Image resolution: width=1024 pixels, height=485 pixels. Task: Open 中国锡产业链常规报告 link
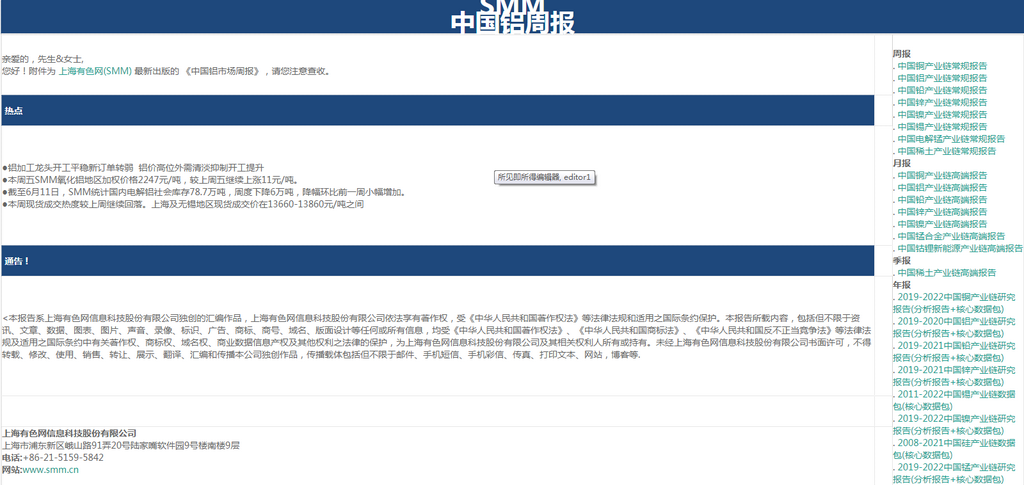[x=942, y=127]
